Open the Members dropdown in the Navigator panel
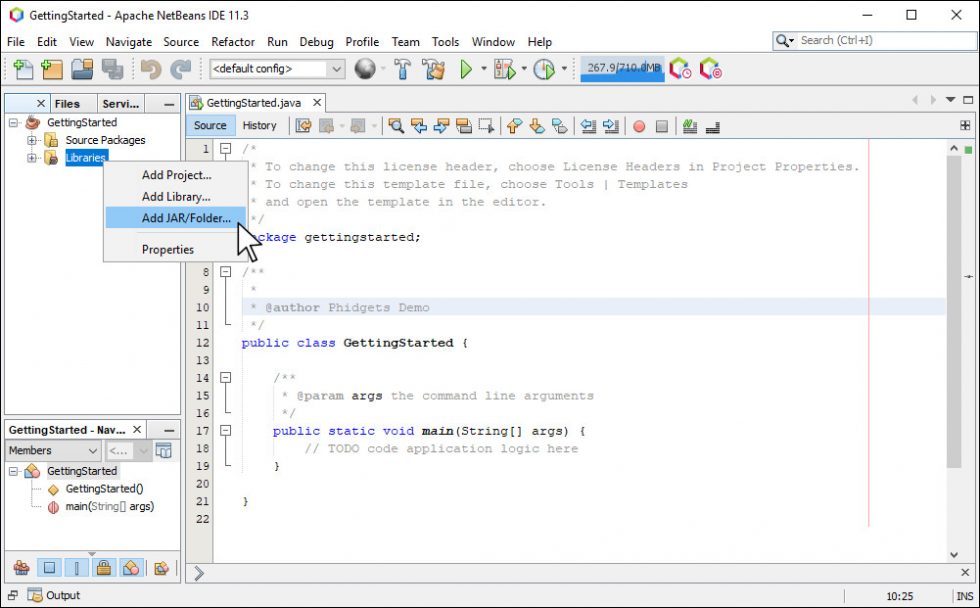Image resolution: width=980 pixels, height=608 pixels. pyautogui.click(x=52, y=450)
